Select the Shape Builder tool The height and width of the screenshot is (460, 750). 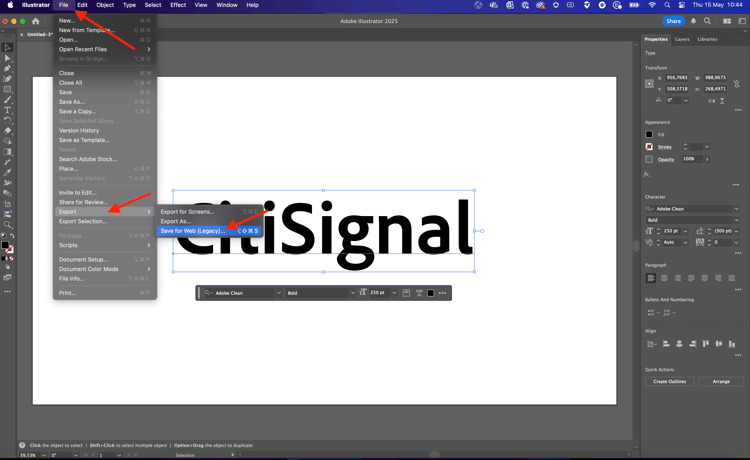[x=7, y=142]
